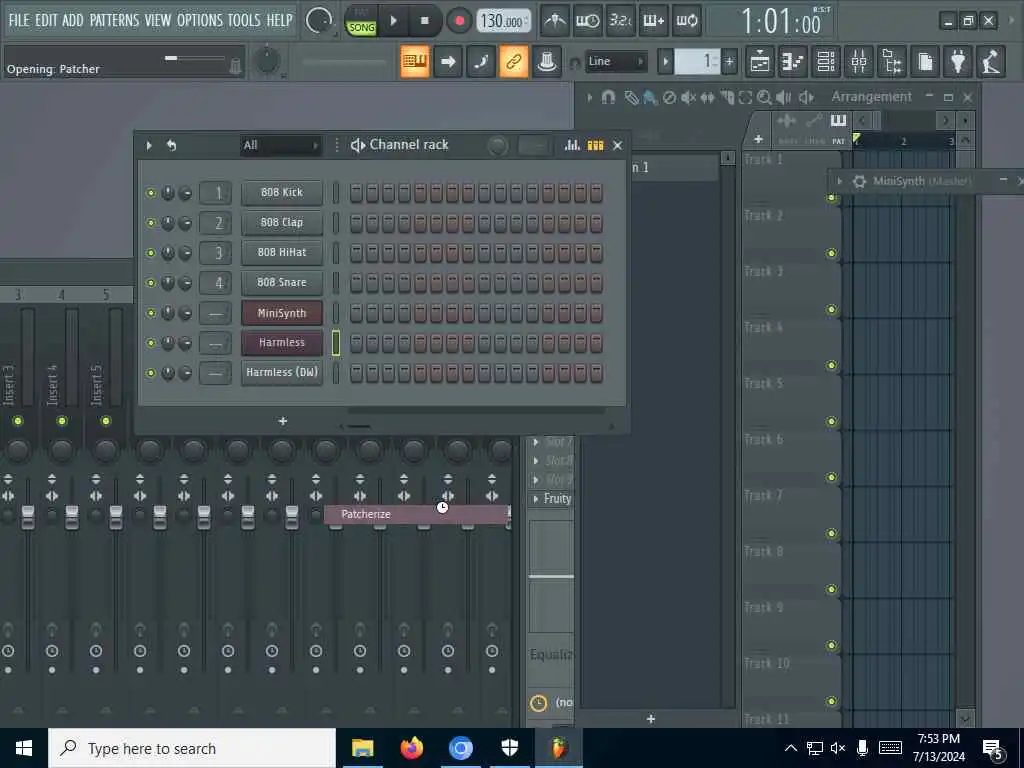The width and height of the screenshot is (1024, 768).
Task: Toggle the loop recording icon
Action: pyautogui.click(x=686, y=21)
